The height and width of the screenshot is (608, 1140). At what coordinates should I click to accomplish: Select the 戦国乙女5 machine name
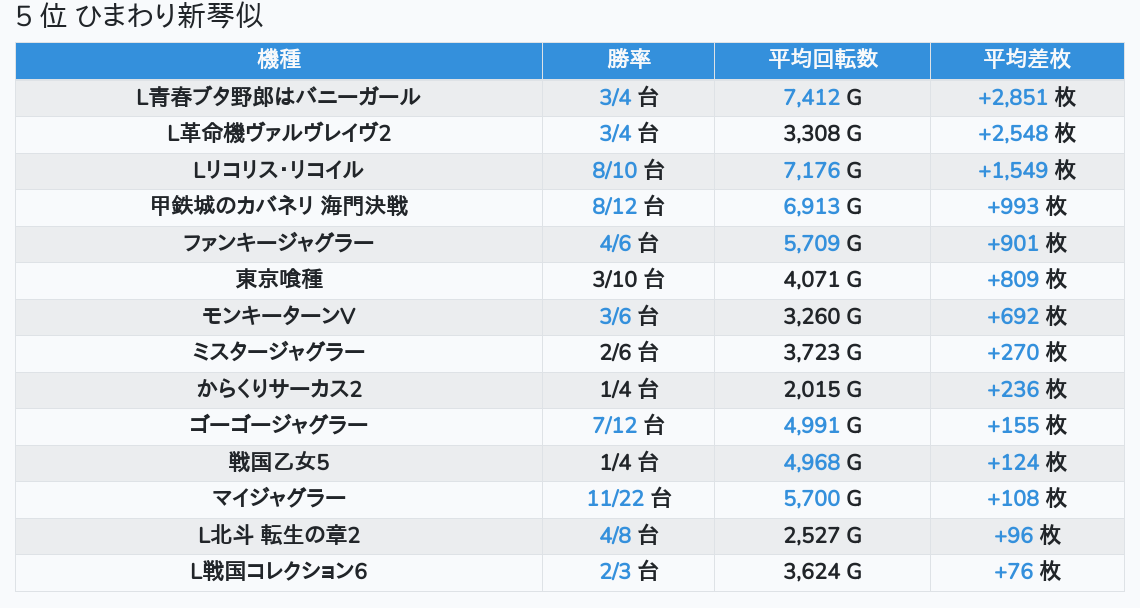[278, 463]
